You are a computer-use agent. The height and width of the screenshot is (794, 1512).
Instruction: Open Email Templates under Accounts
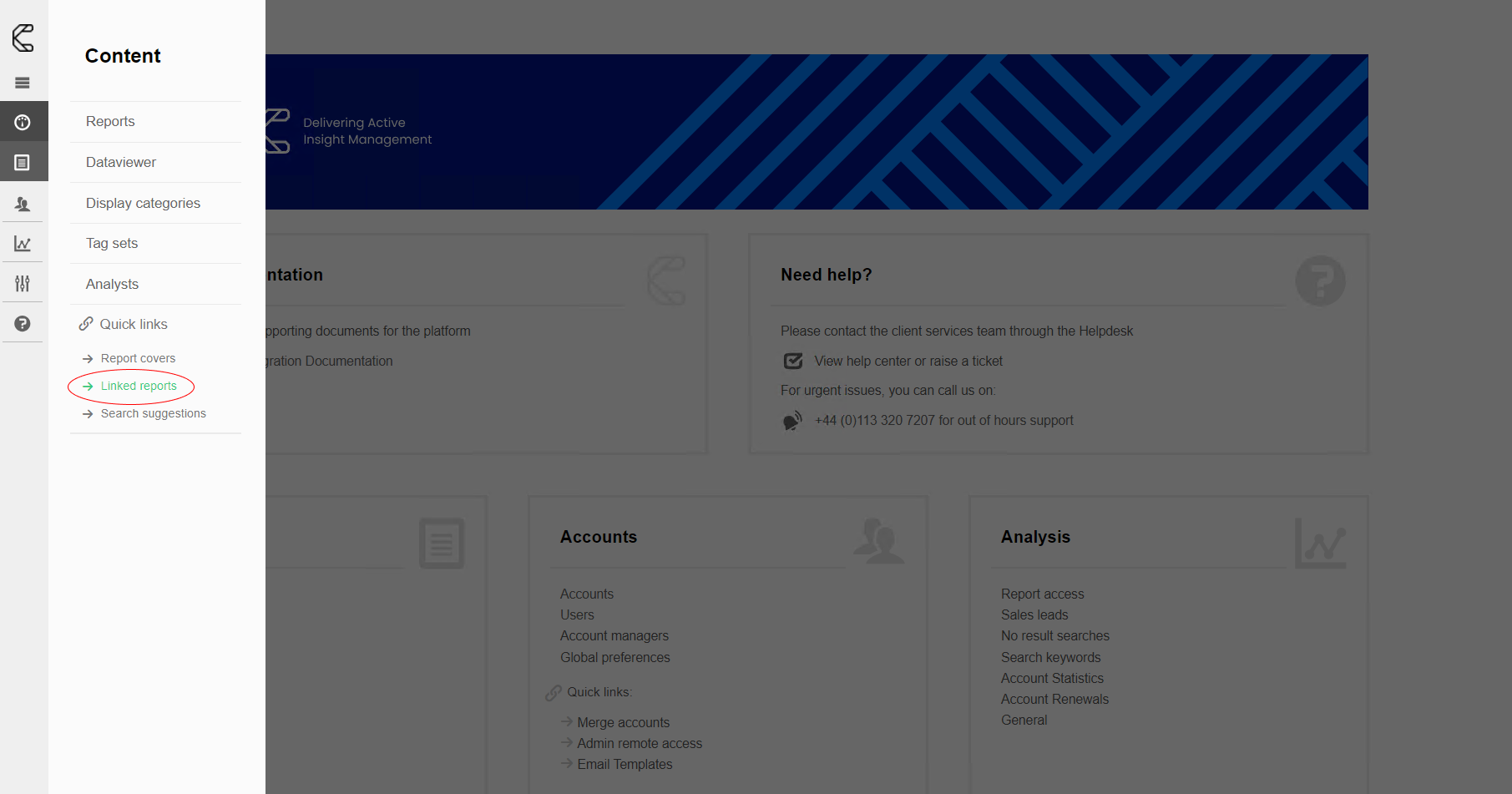pos(625,763)
